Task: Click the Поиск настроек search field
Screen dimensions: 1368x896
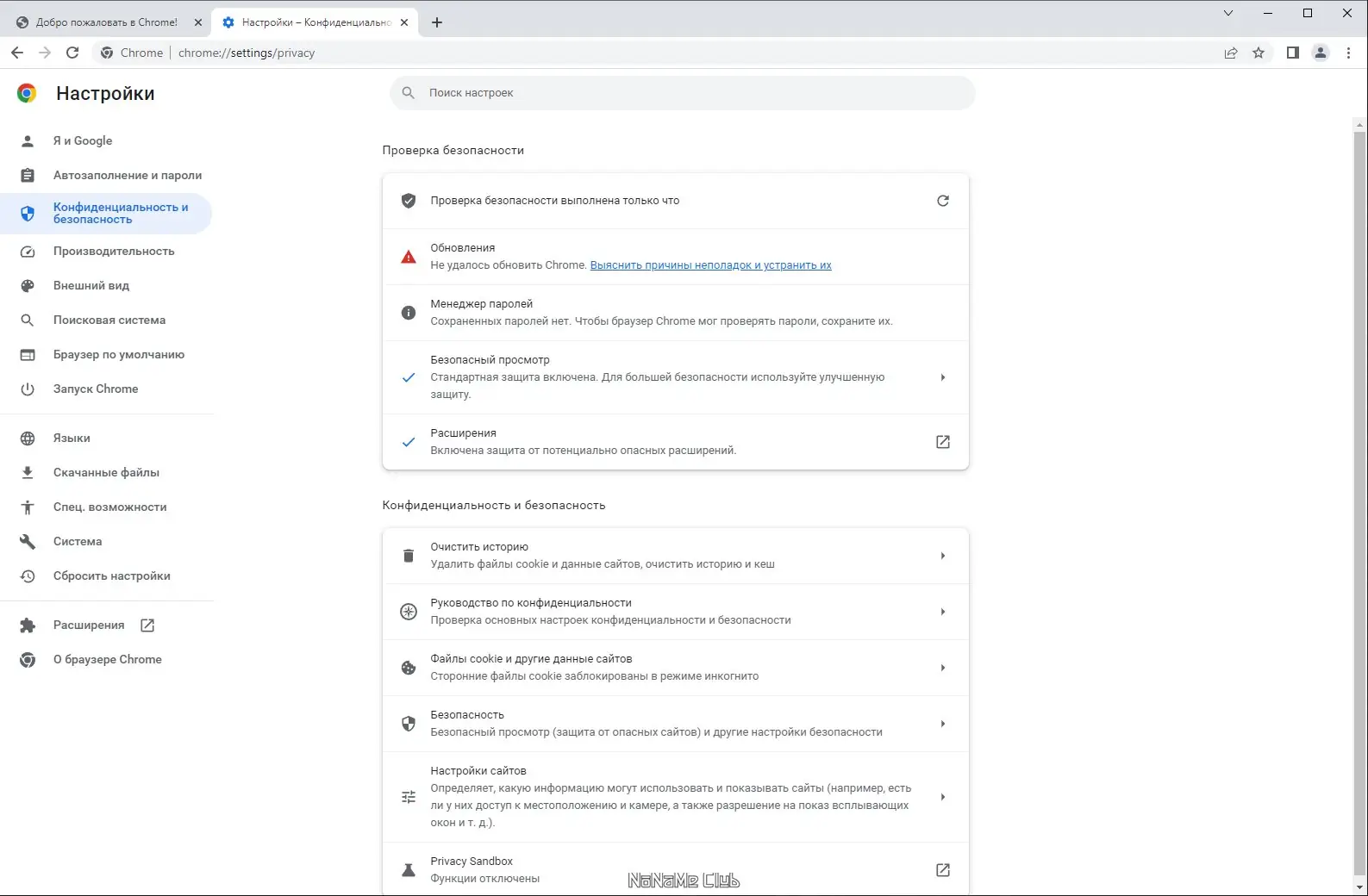Action: coord(683,93)
